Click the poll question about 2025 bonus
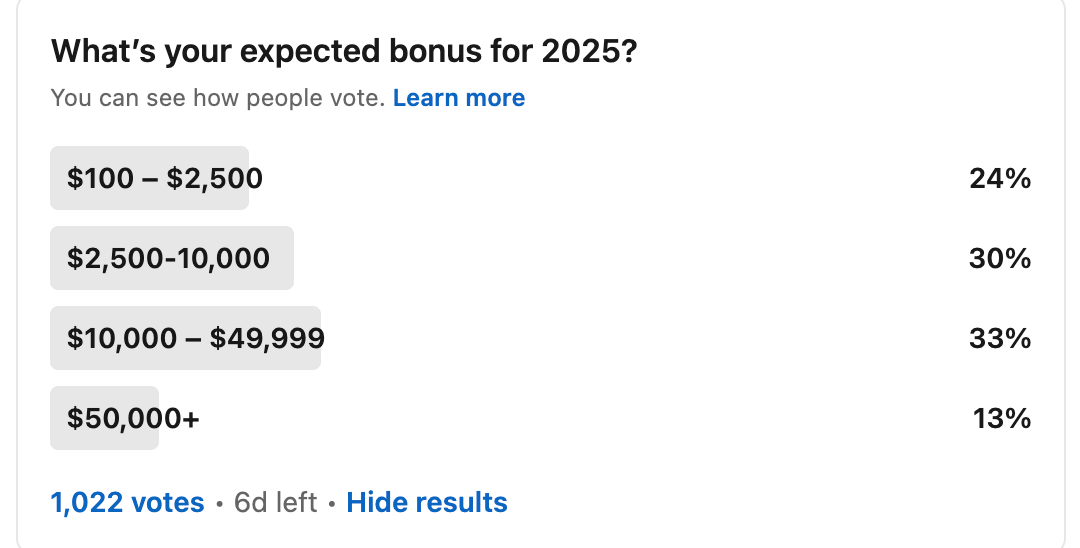Image resolution: width=1080 pixels, height=548 pixels. 344,51
